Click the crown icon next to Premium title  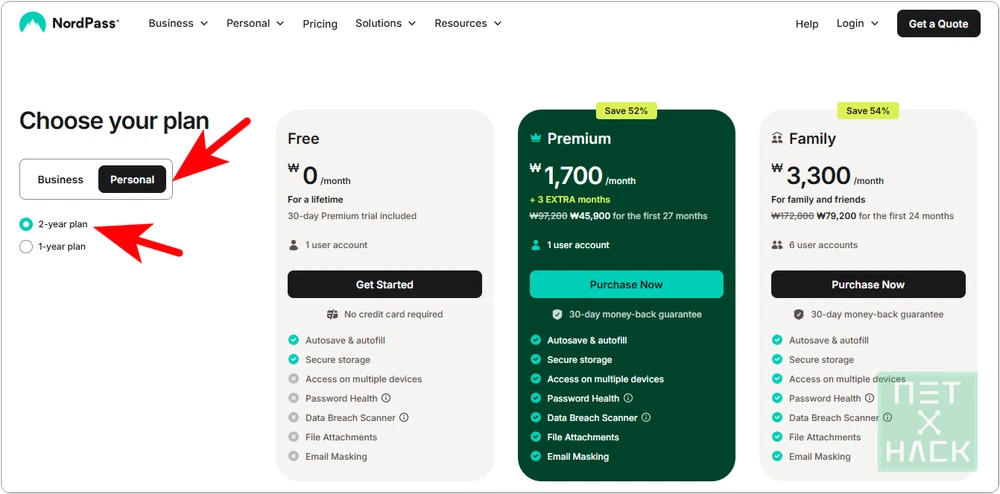pyautogui.click(x=536, y=138)
